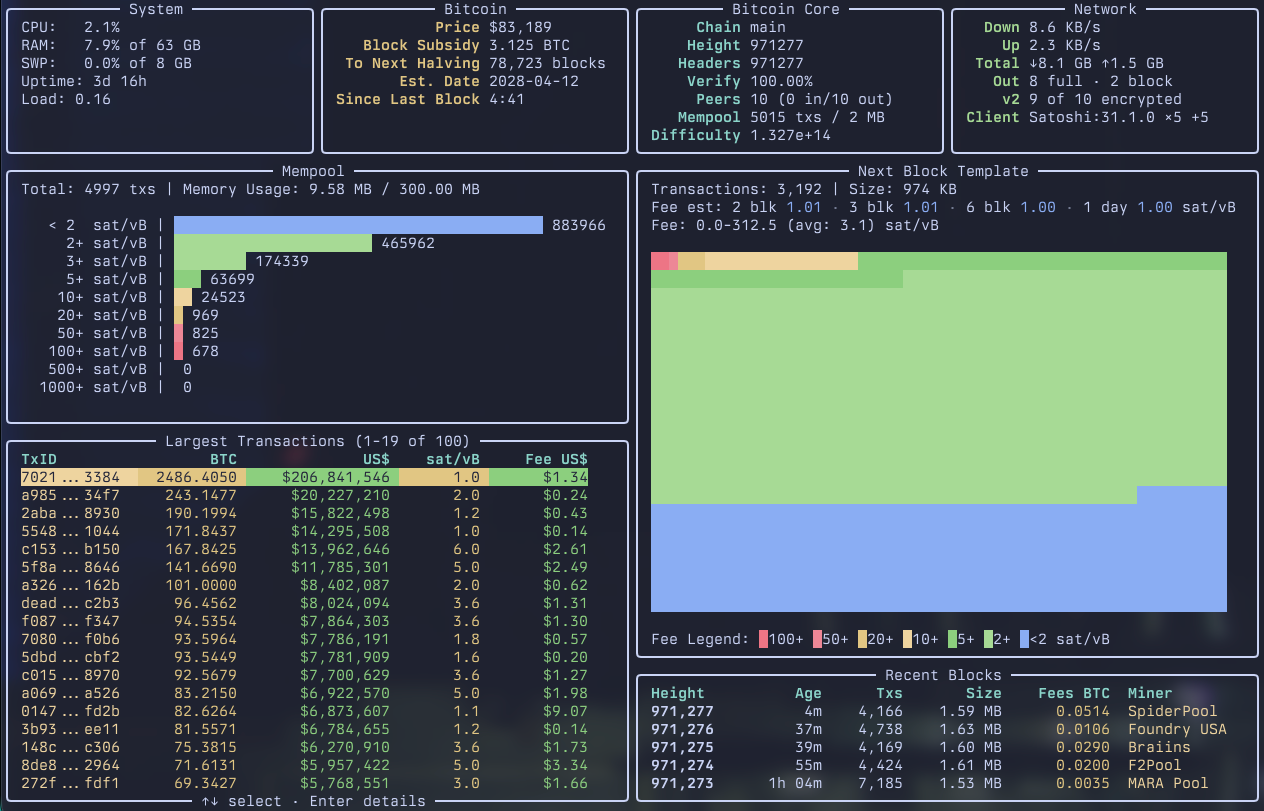Viewport: 1264px width, 811px height.
Task: Click the Verify value 100.00%
Action: [x=781, y=81]
